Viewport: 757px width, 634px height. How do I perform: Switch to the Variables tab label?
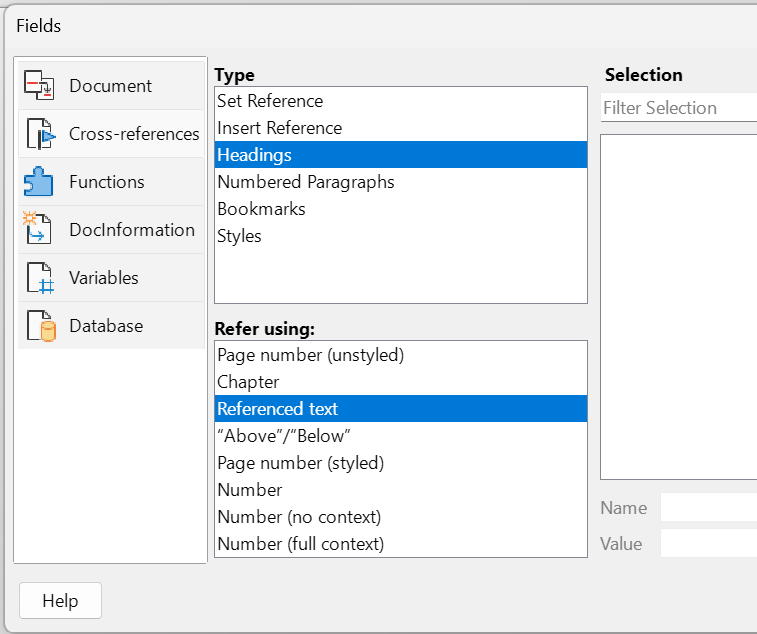click(x=104, y=278)
